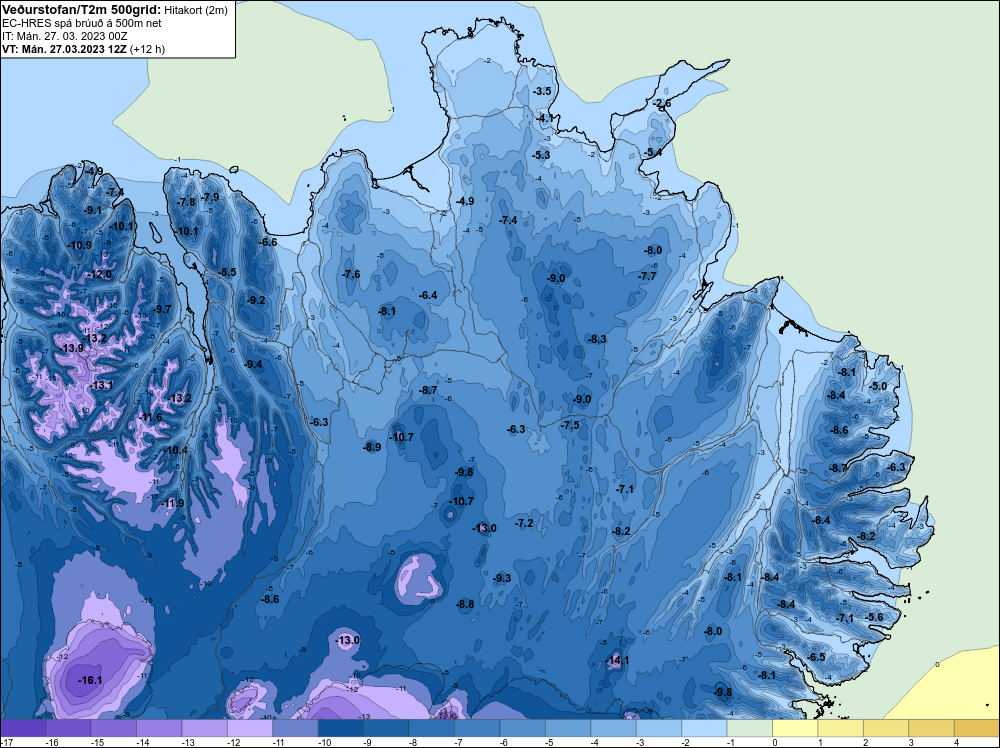Click the legend swatch between -9 and -8

(386, 728)
